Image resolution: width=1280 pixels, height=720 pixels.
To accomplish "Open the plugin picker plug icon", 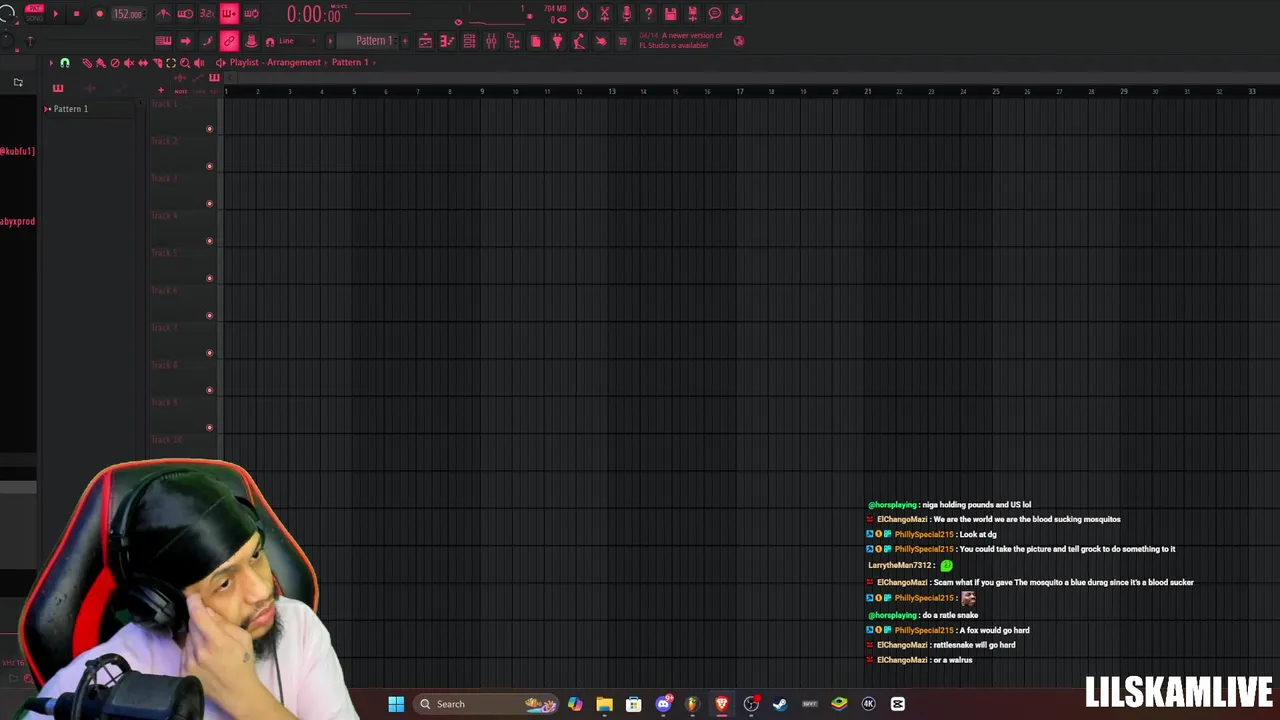I will pos(557,41).
